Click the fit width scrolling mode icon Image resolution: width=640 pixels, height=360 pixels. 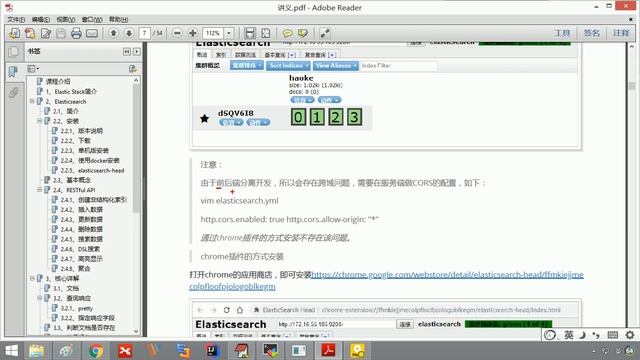[x=250, y=33]
